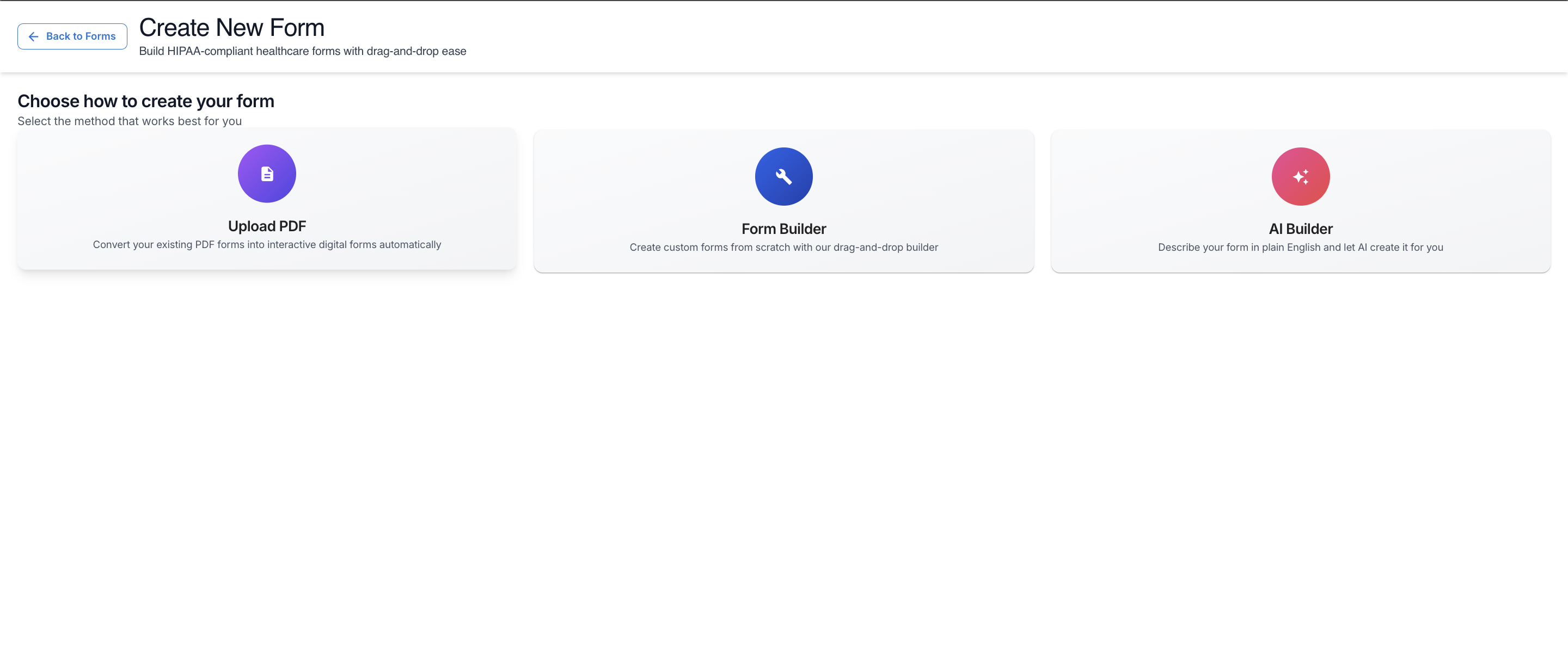
Task: Click the 'Describe your form in plain English' text
Action: point(1300,248)
